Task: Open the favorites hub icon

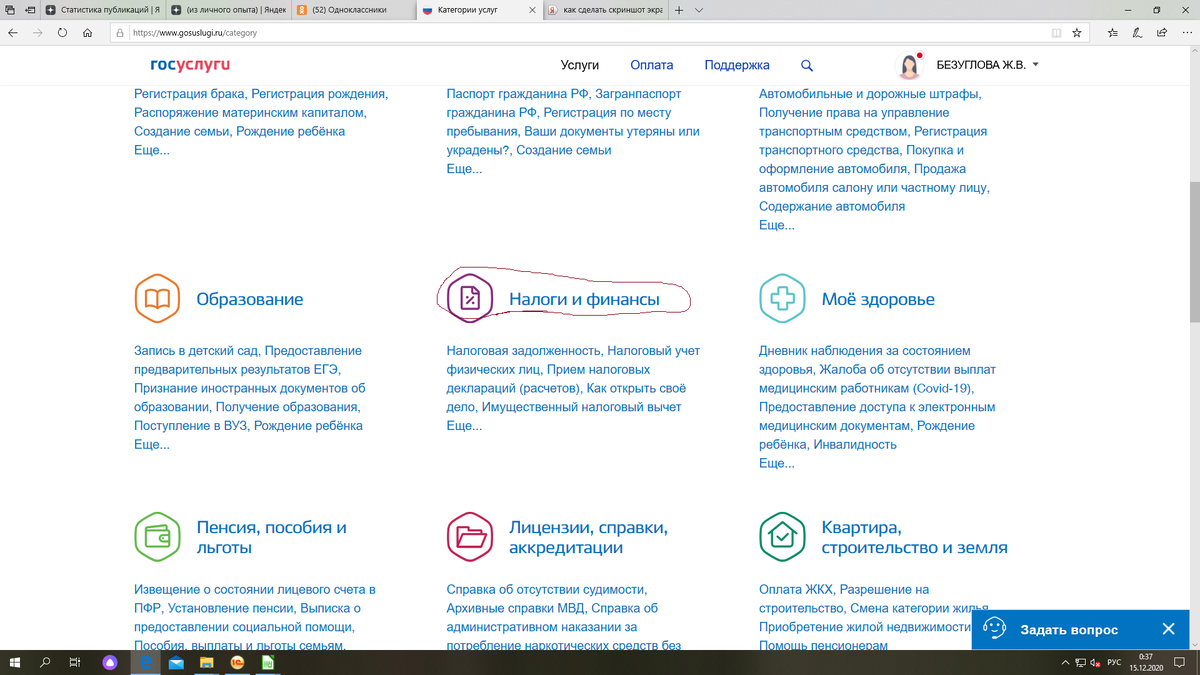Action: pyautogui.click(x=1113, y=32)
